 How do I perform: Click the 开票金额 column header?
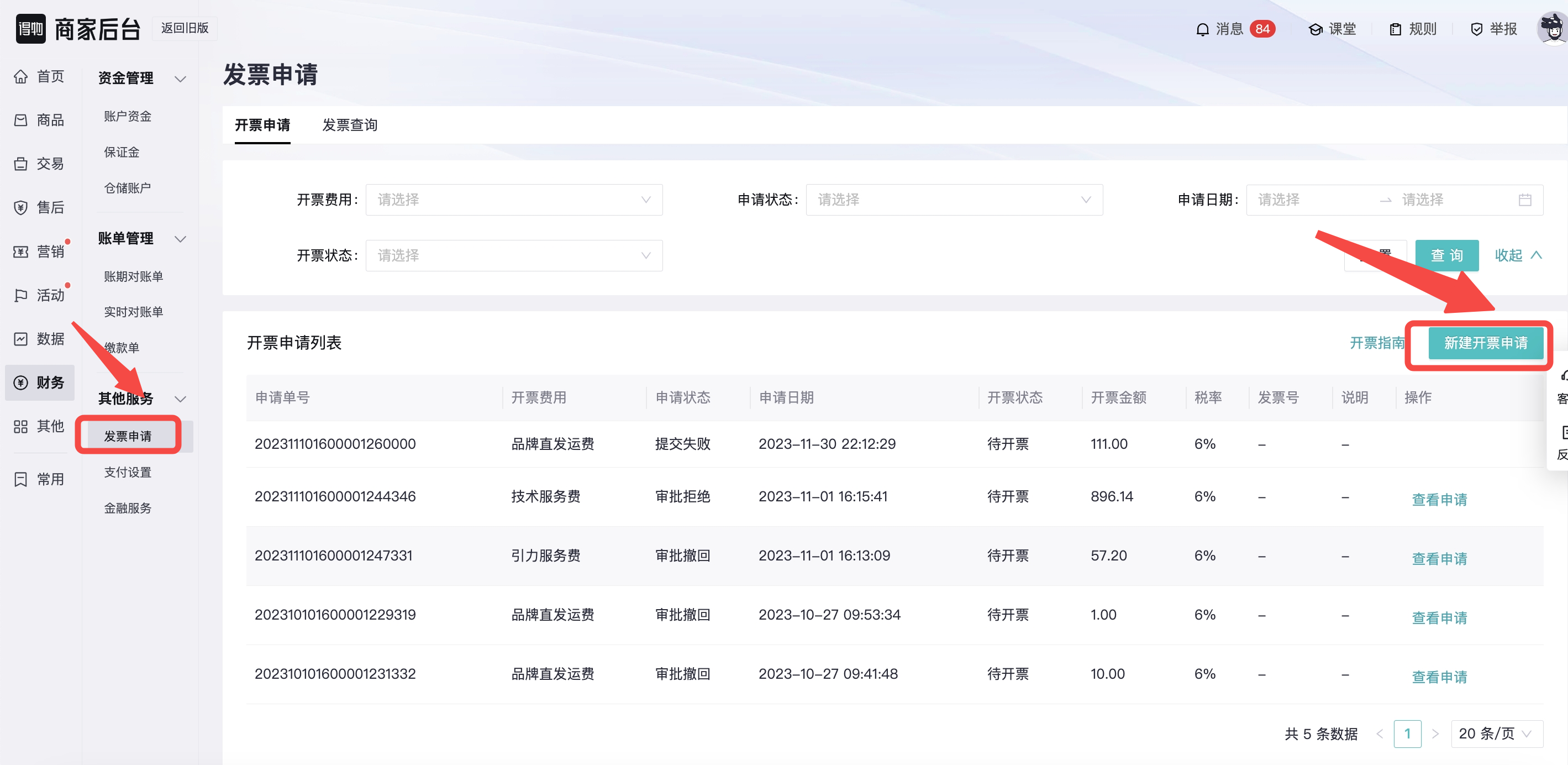pyautogui.click(x=1118, y=398)
